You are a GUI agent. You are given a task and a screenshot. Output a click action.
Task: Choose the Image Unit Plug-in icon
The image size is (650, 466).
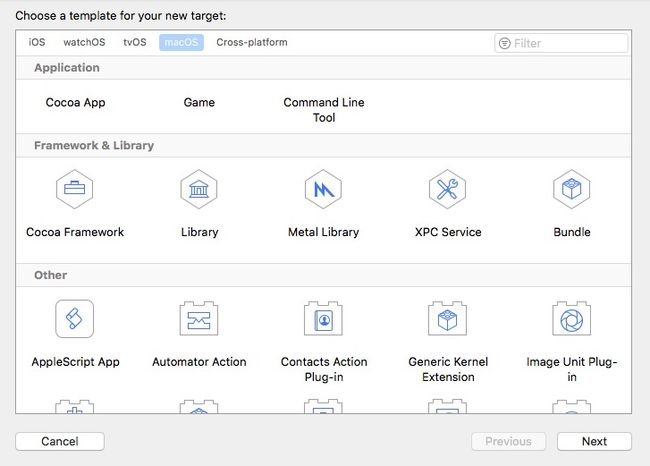572,318
